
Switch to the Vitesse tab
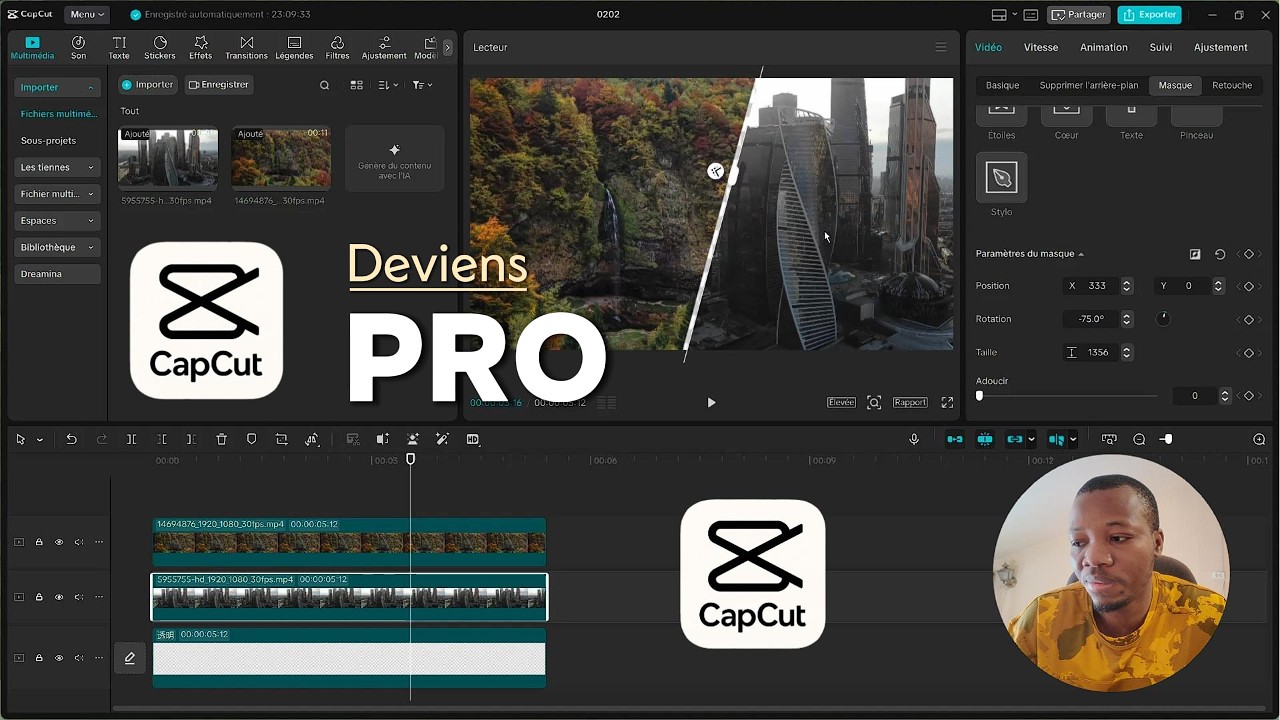pyautogui.click(x=1040, y=47)
